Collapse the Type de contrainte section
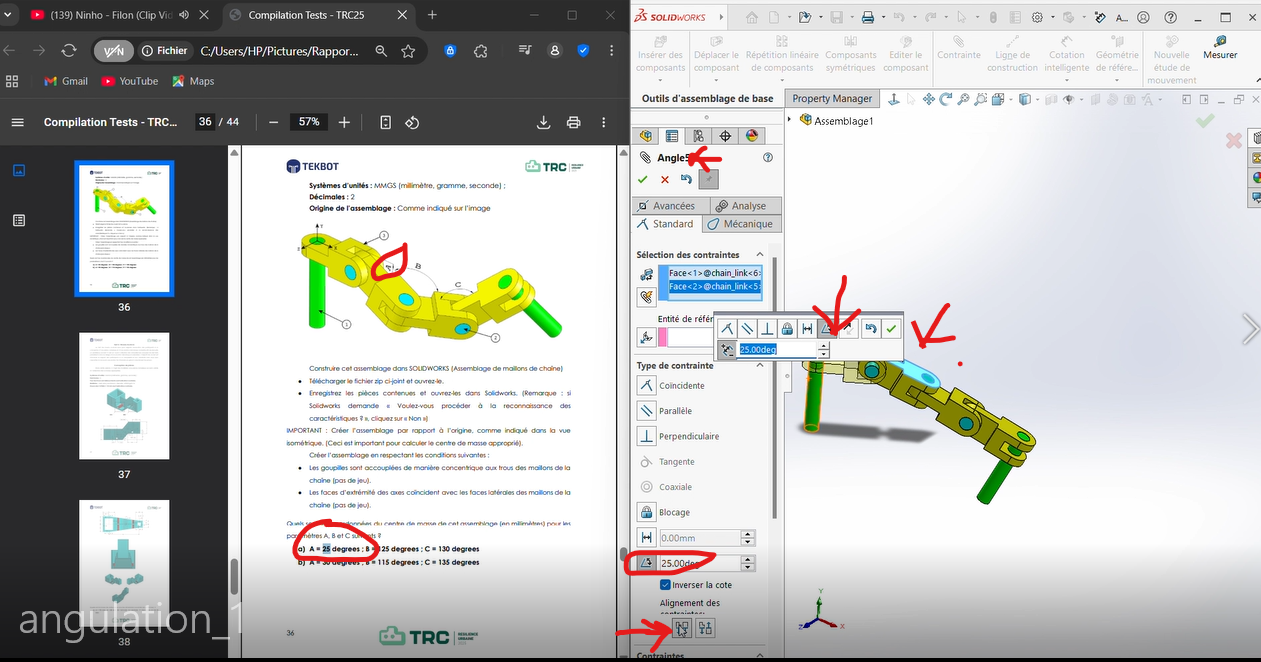The image size is (1261, 662). pos(760,366)
